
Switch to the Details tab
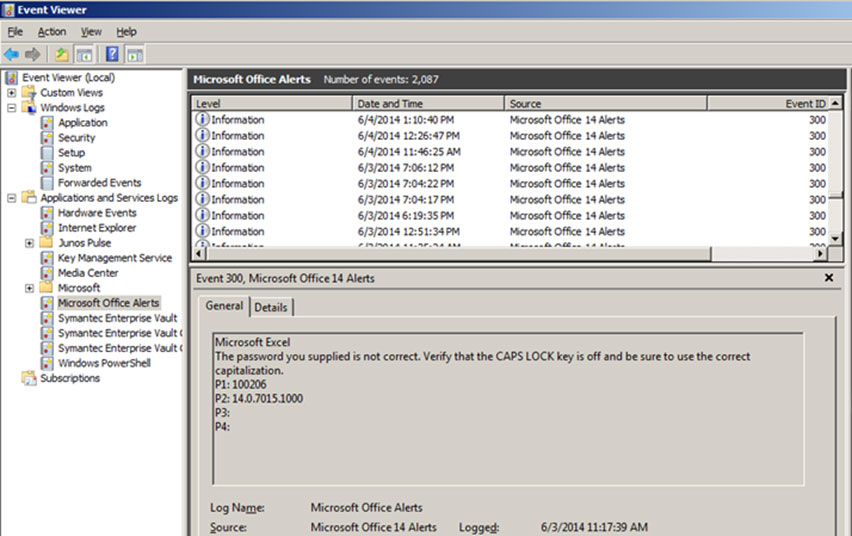pyautogui.click(x=271, y=308)
